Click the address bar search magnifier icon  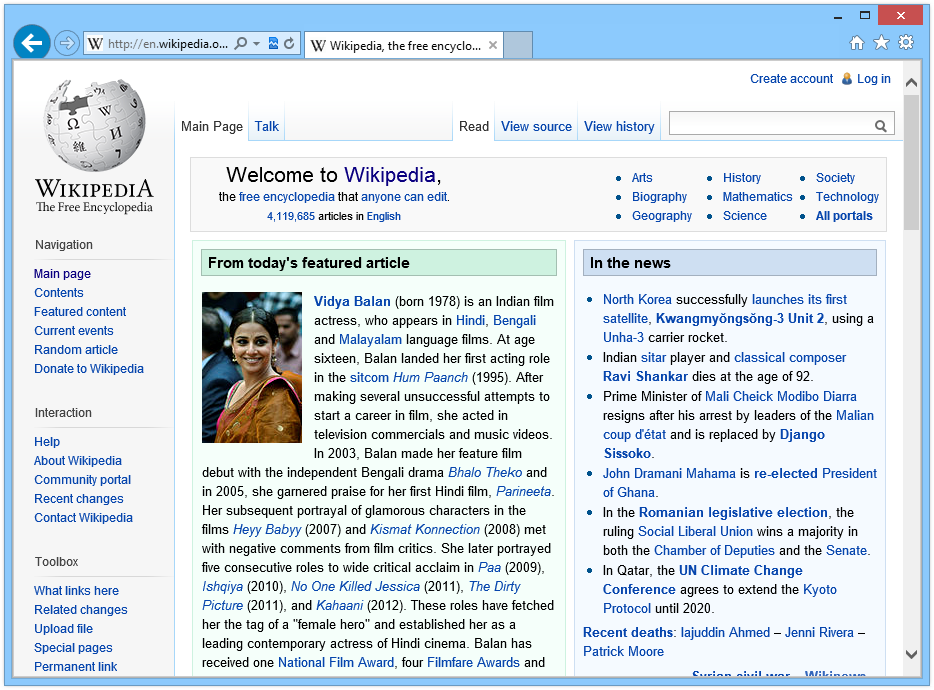(241, 43)
